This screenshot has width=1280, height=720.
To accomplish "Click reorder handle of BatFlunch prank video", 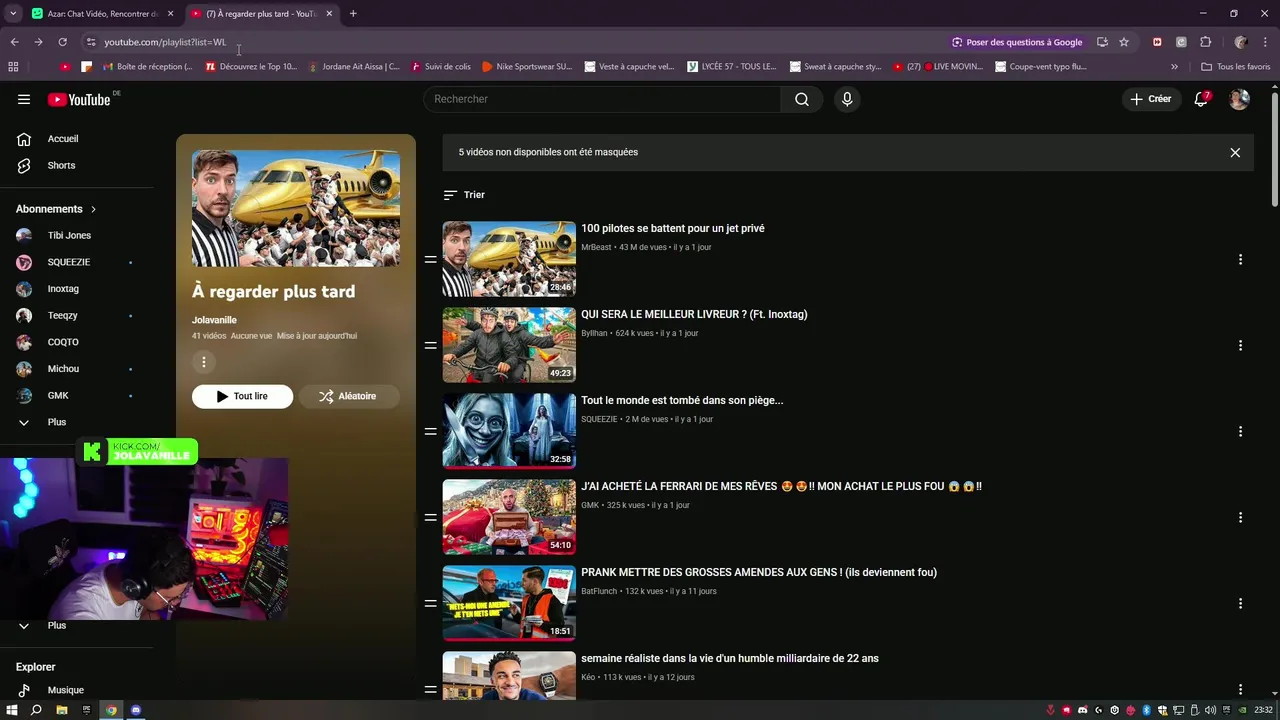I will pos(430,603).
